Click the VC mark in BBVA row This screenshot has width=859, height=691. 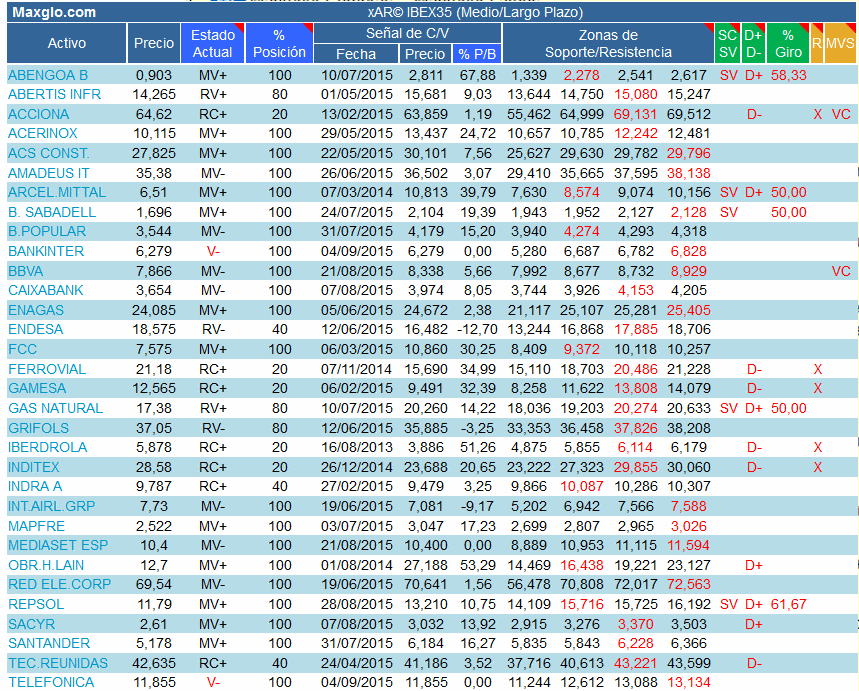(841, 271)
